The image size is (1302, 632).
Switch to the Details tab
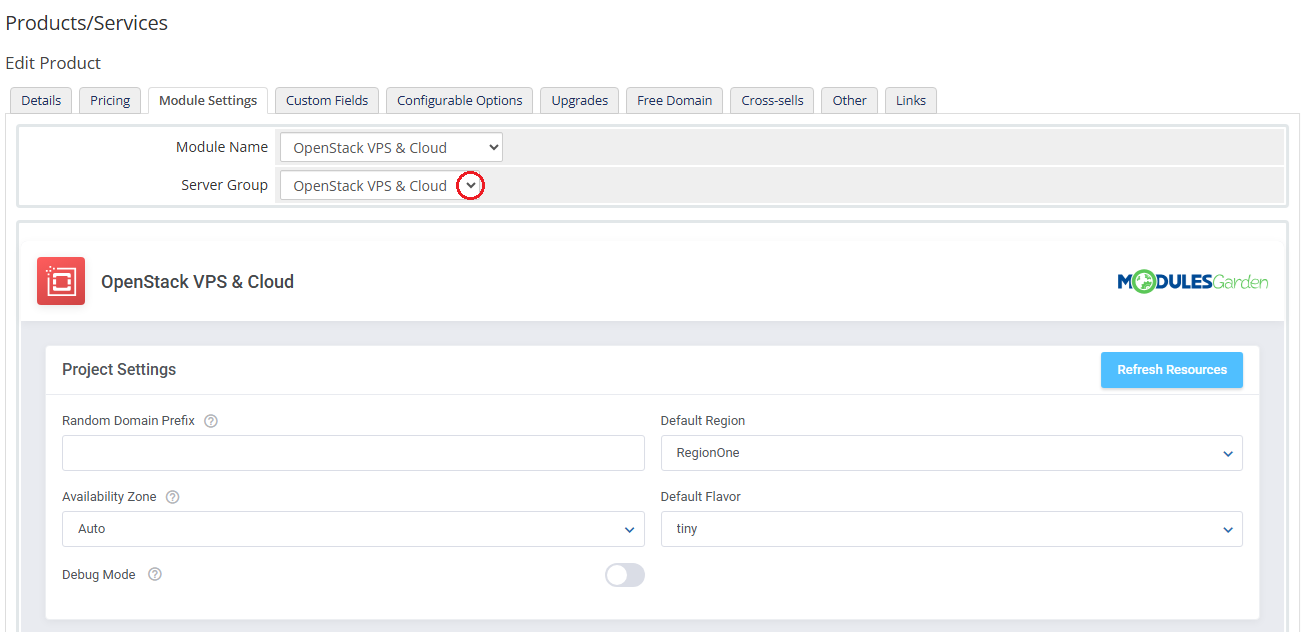41,100
